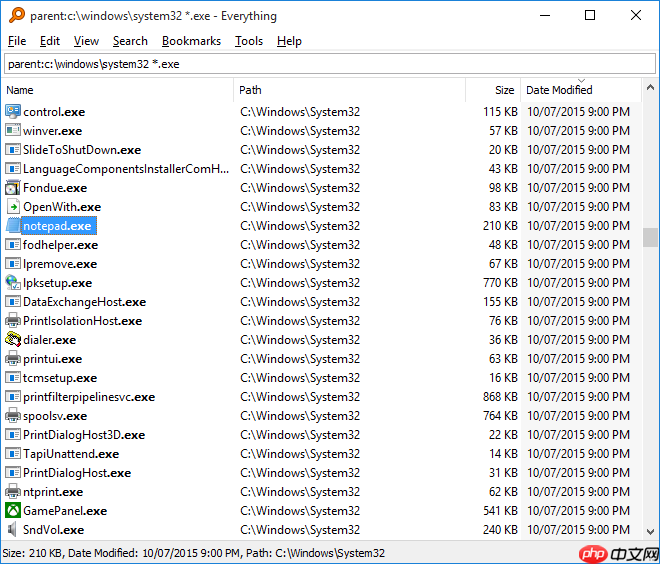Click the Everything magnifier icon in title bar

pyautogui.click(x=17, y=16)
